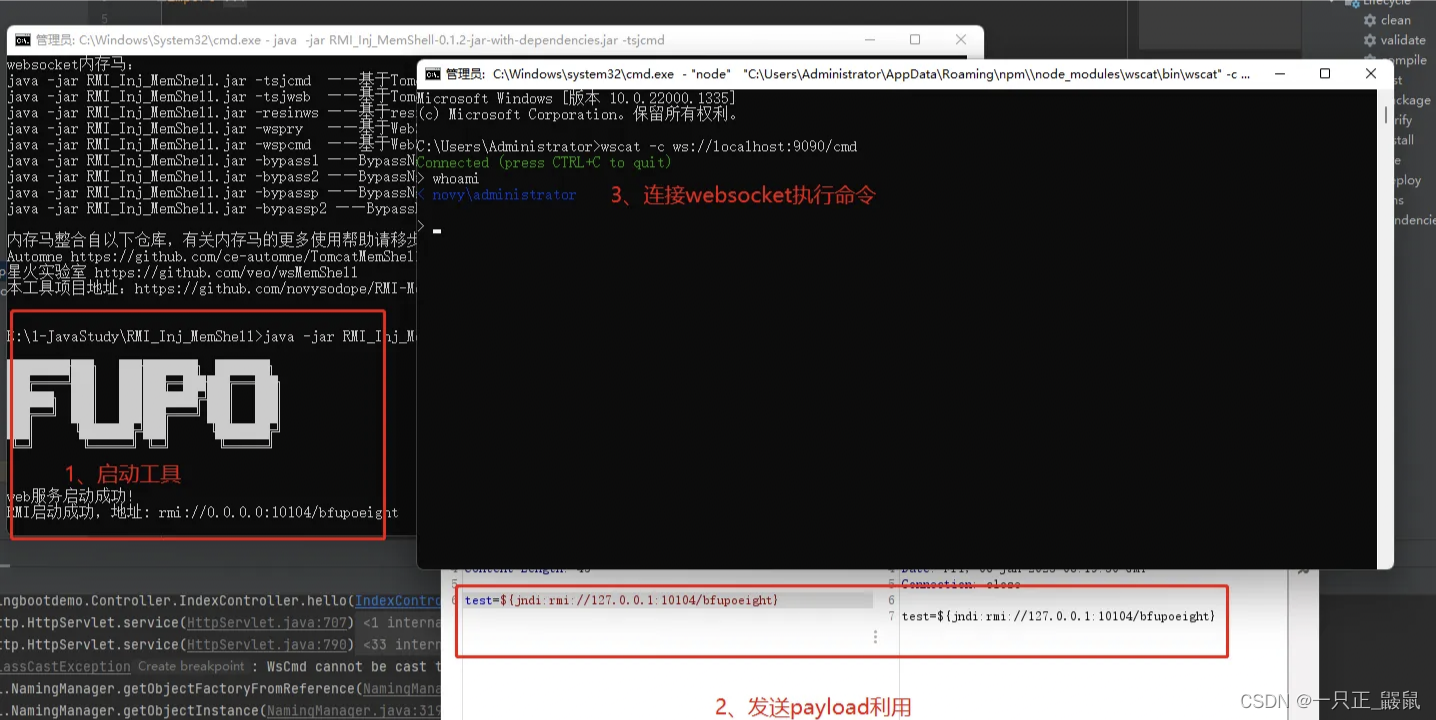Run Maven validate lifecycle goal
The height and width of the screenshot is (720, 1436).
1403,40
